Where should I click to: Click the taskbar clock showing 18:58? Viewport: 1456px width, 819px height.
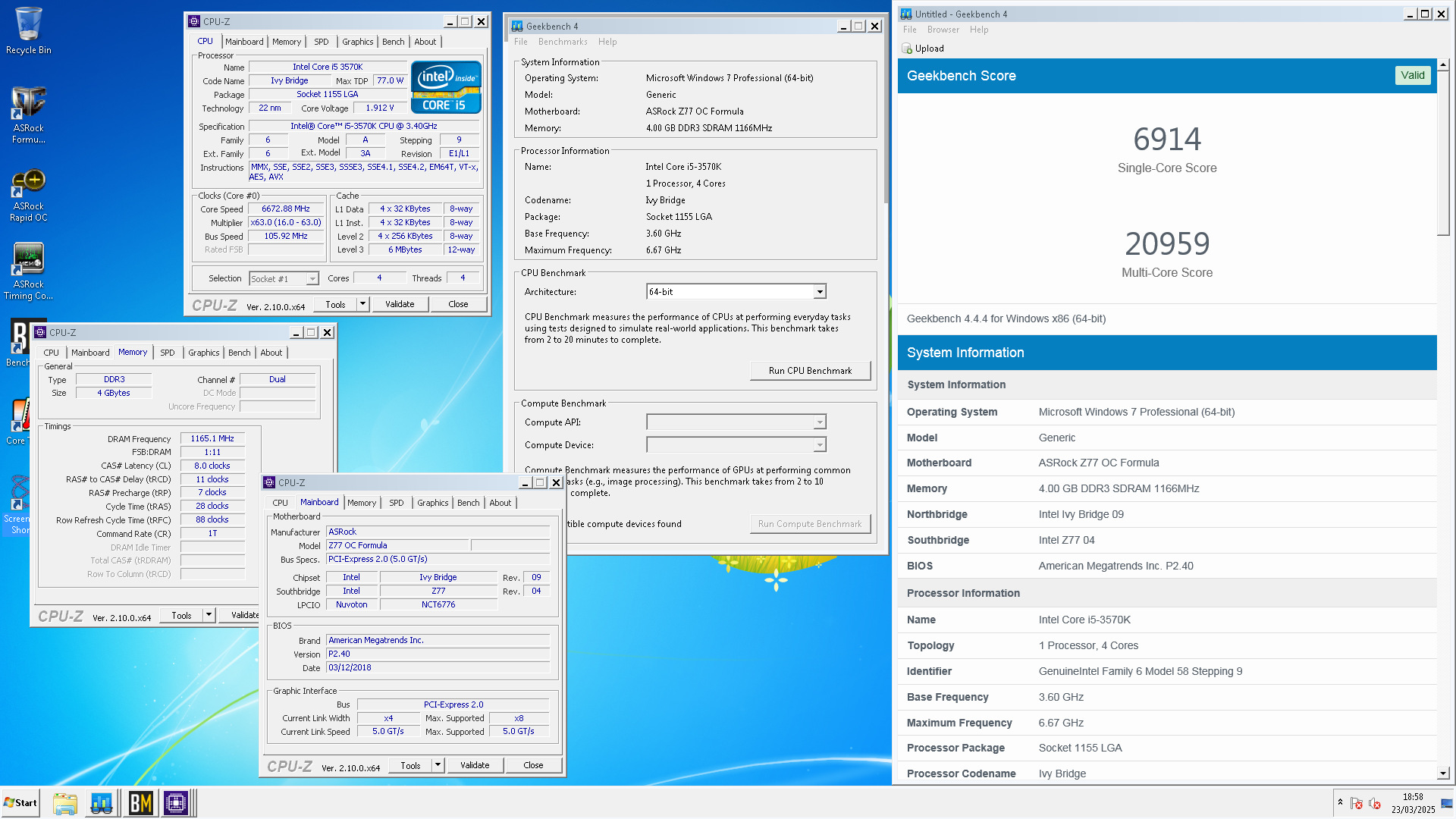1413,803
